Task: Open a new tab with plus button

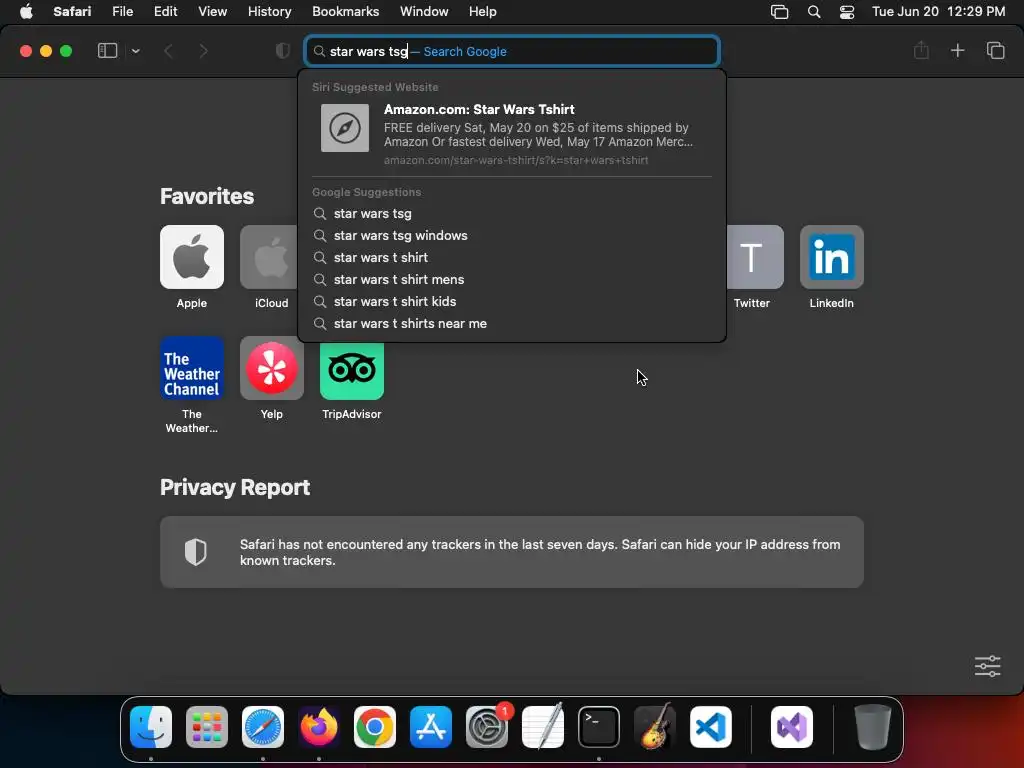Action: 957,50
